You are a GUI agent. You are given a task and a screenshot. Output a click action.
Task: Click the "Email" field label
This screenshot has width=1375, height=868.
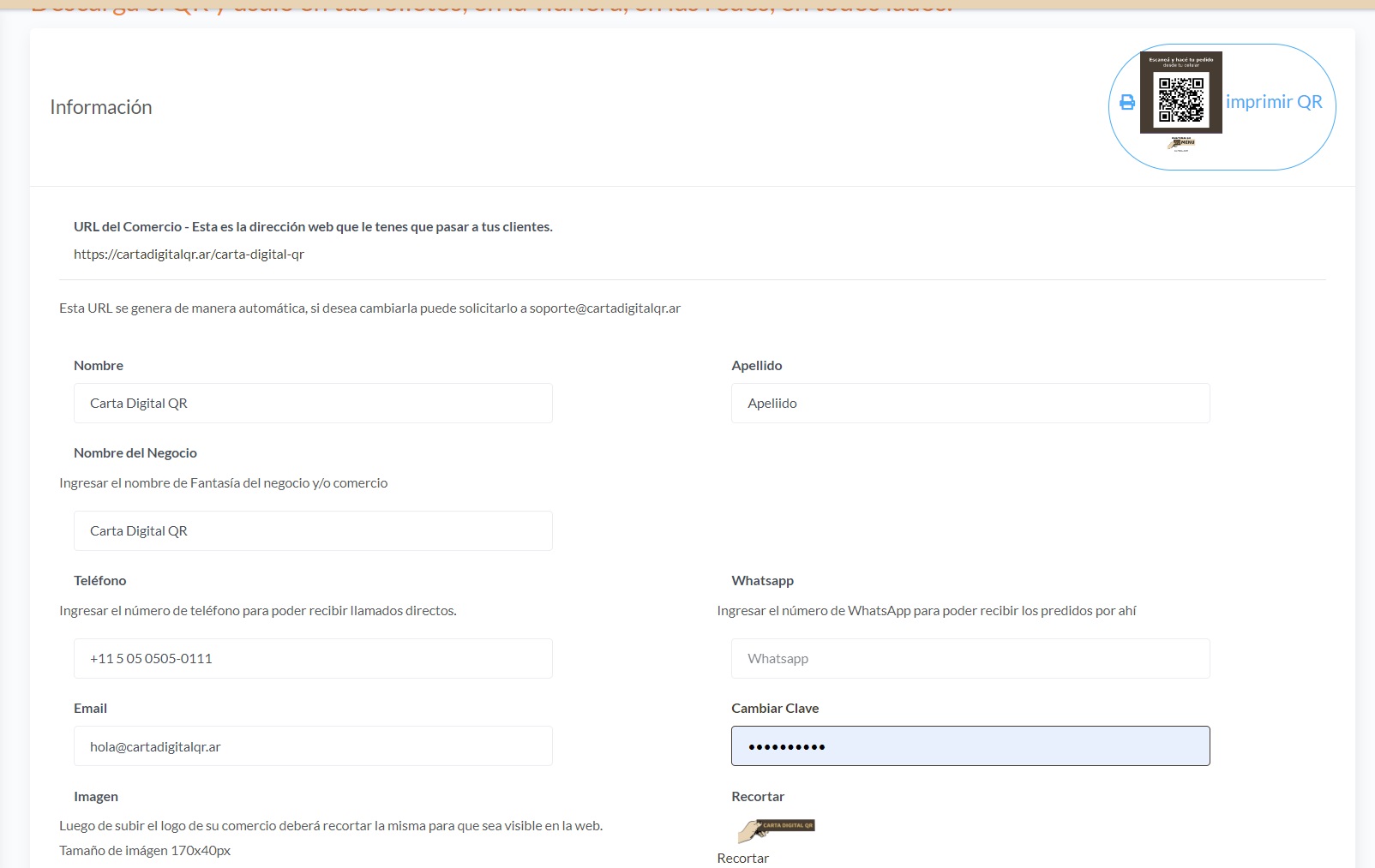[90, 709]
